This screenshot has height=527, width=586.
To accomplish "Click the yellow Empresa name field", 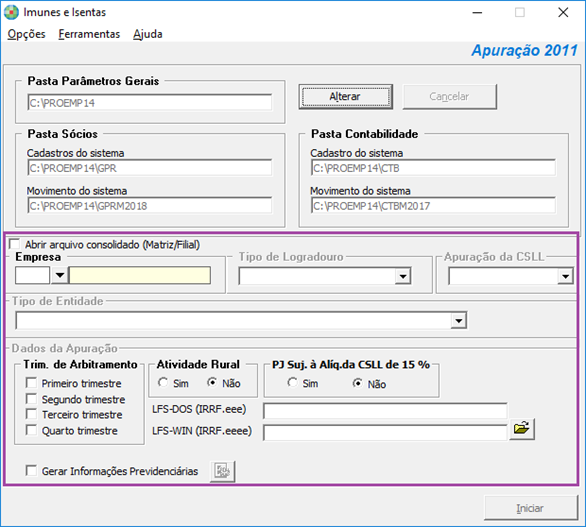I will (x=140, y=275).
